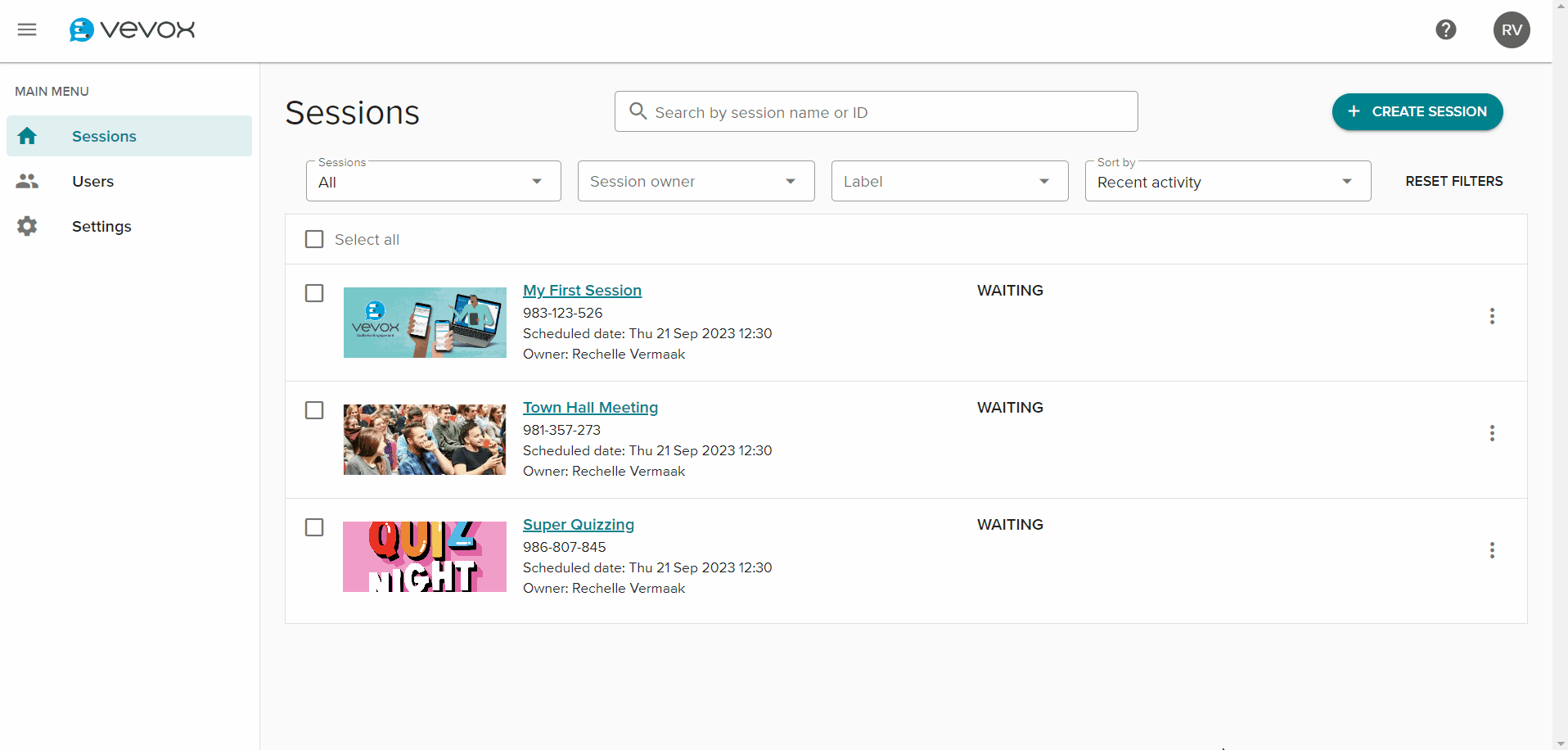Click the Sessions page heading
The image size is (1568, 750).
click(353, 113)
